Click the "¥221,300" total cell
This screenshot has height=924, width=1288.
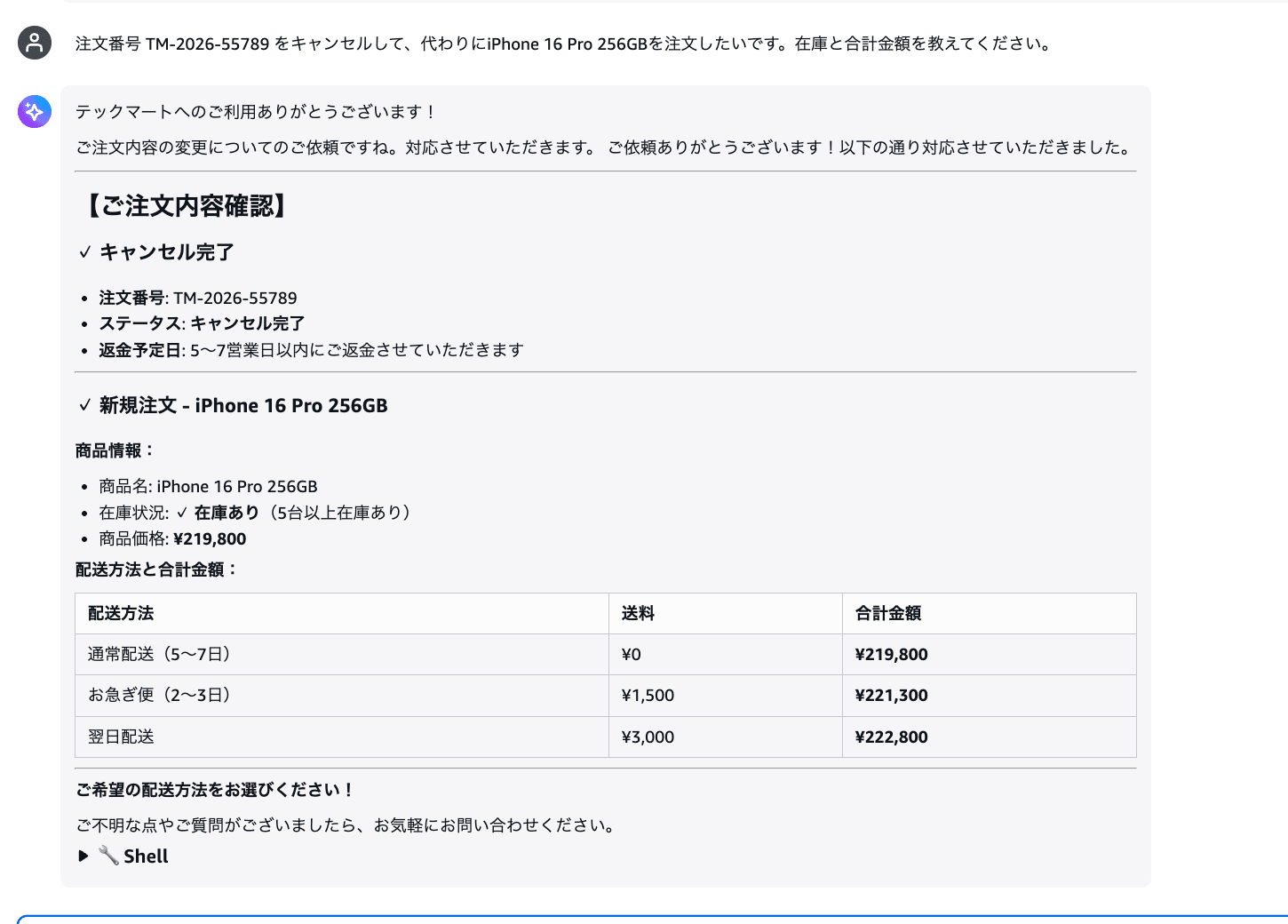pyautogui.click(x=990, y=696)
